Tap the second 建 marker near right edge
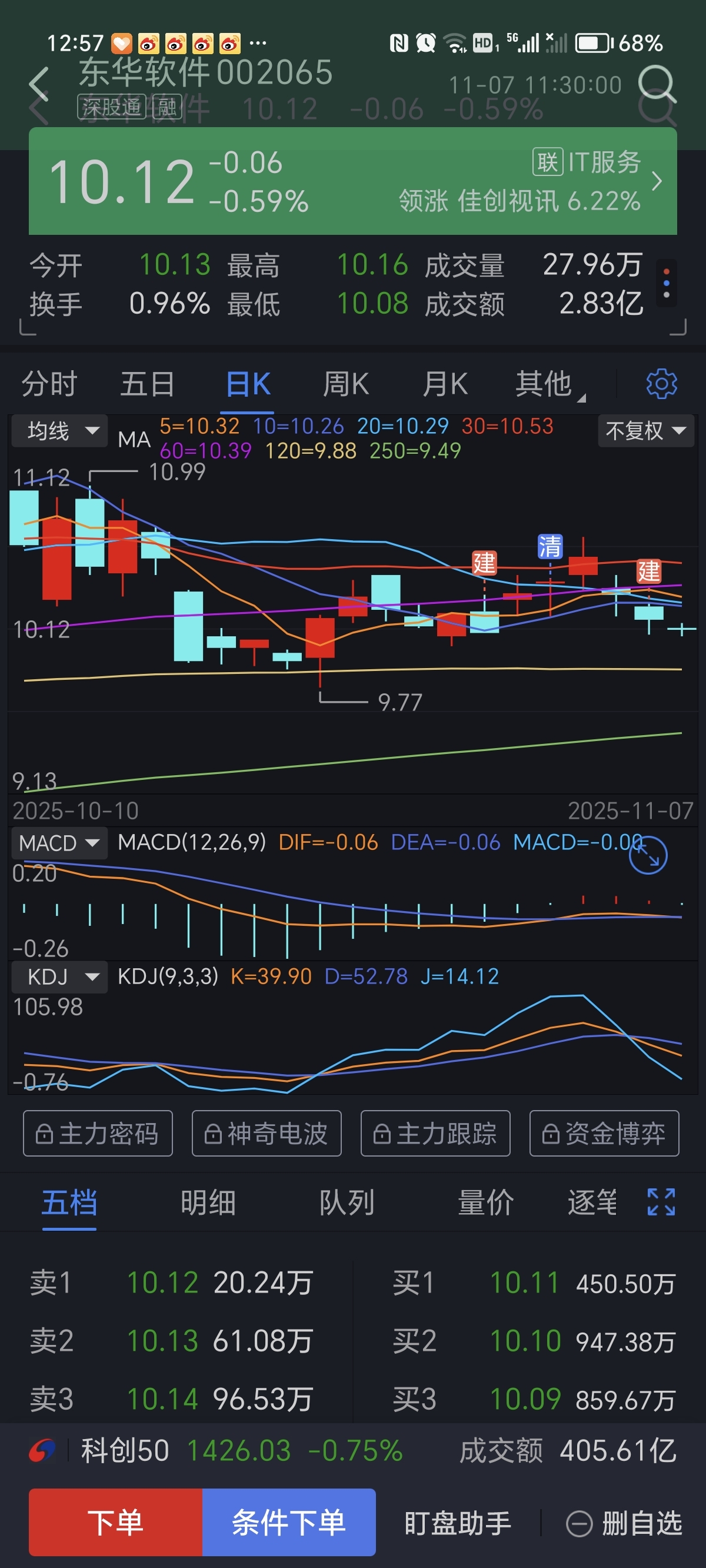 tap(649, 571)
